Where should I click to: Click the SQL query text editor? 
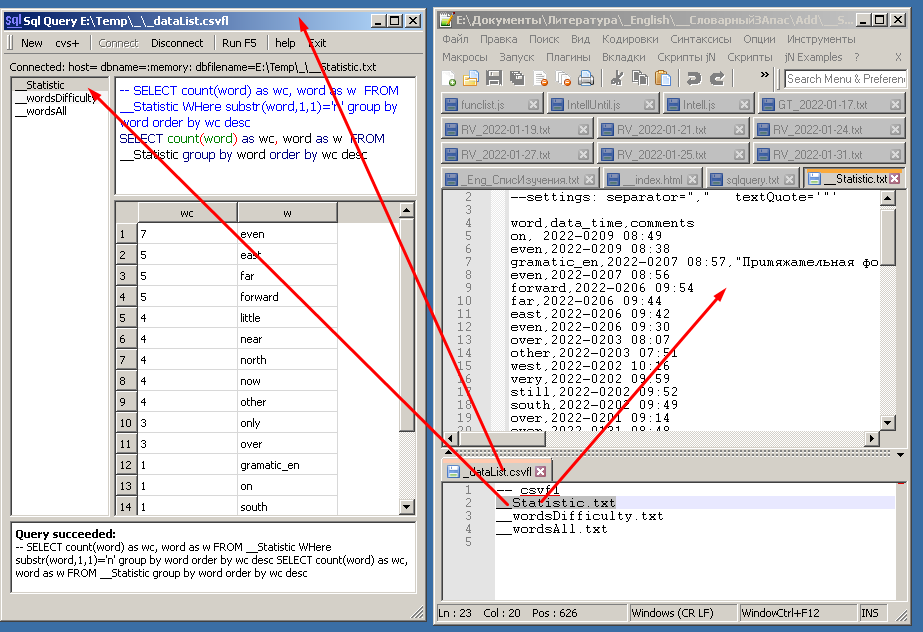pos(265,137)
